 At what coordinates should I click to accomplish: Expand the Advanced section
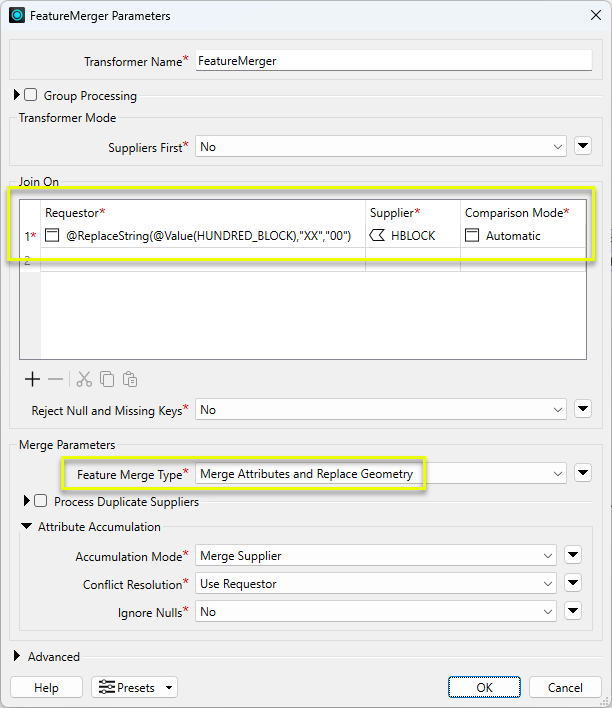pyautogui.click(x=18, y=657)
